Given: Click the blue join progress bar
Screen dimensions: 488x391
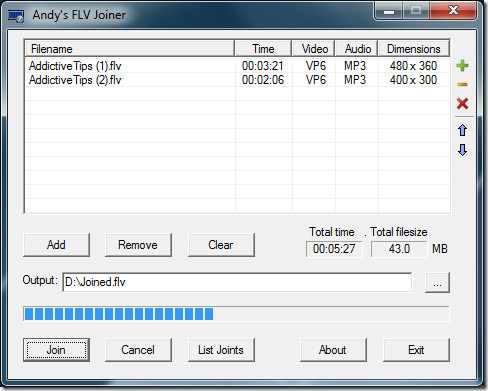Looking at the screenshot, I should click(x=236, y=314).
